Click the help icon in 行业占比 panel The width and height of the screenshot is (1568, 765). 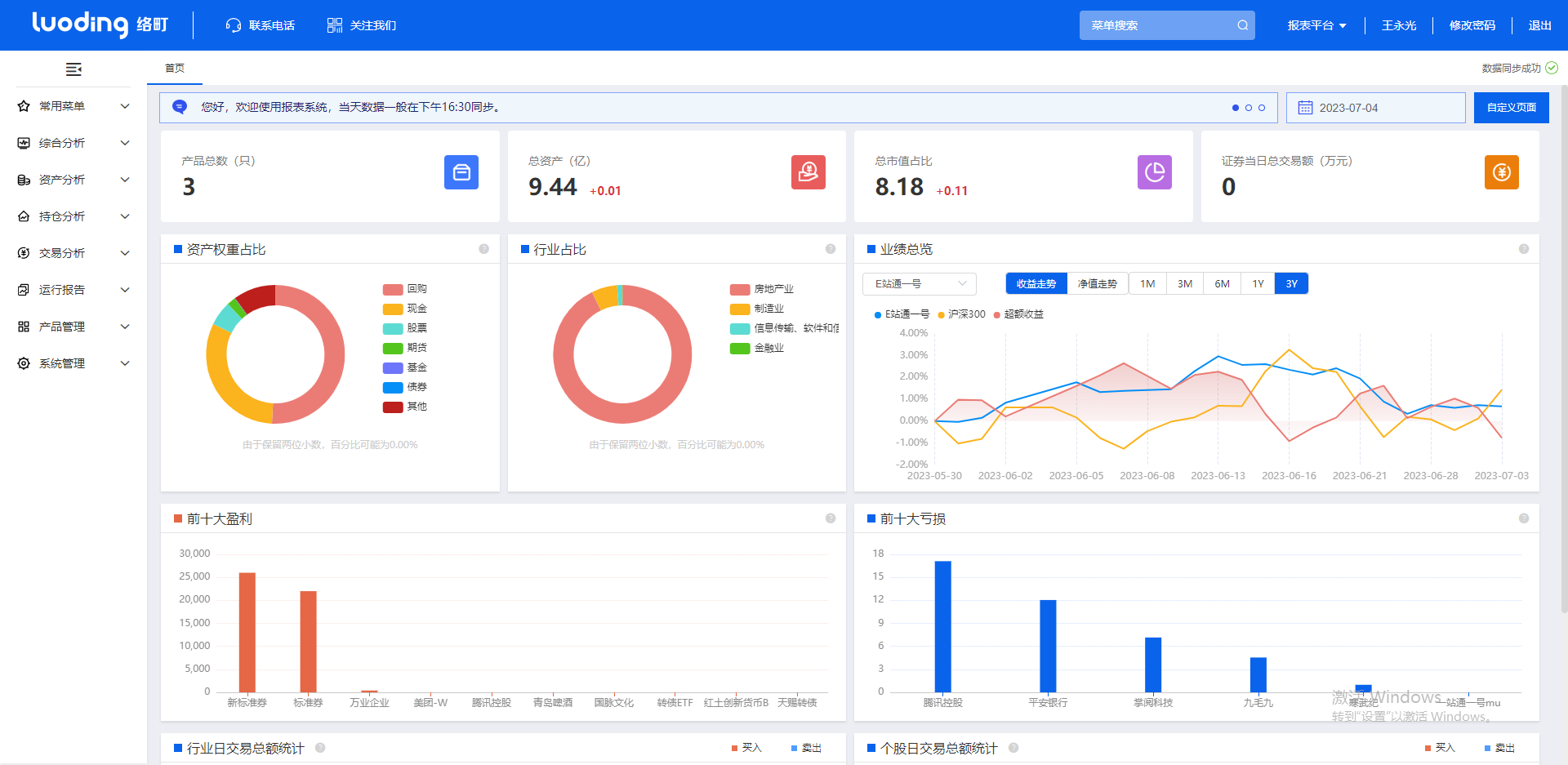coord(831,249)
